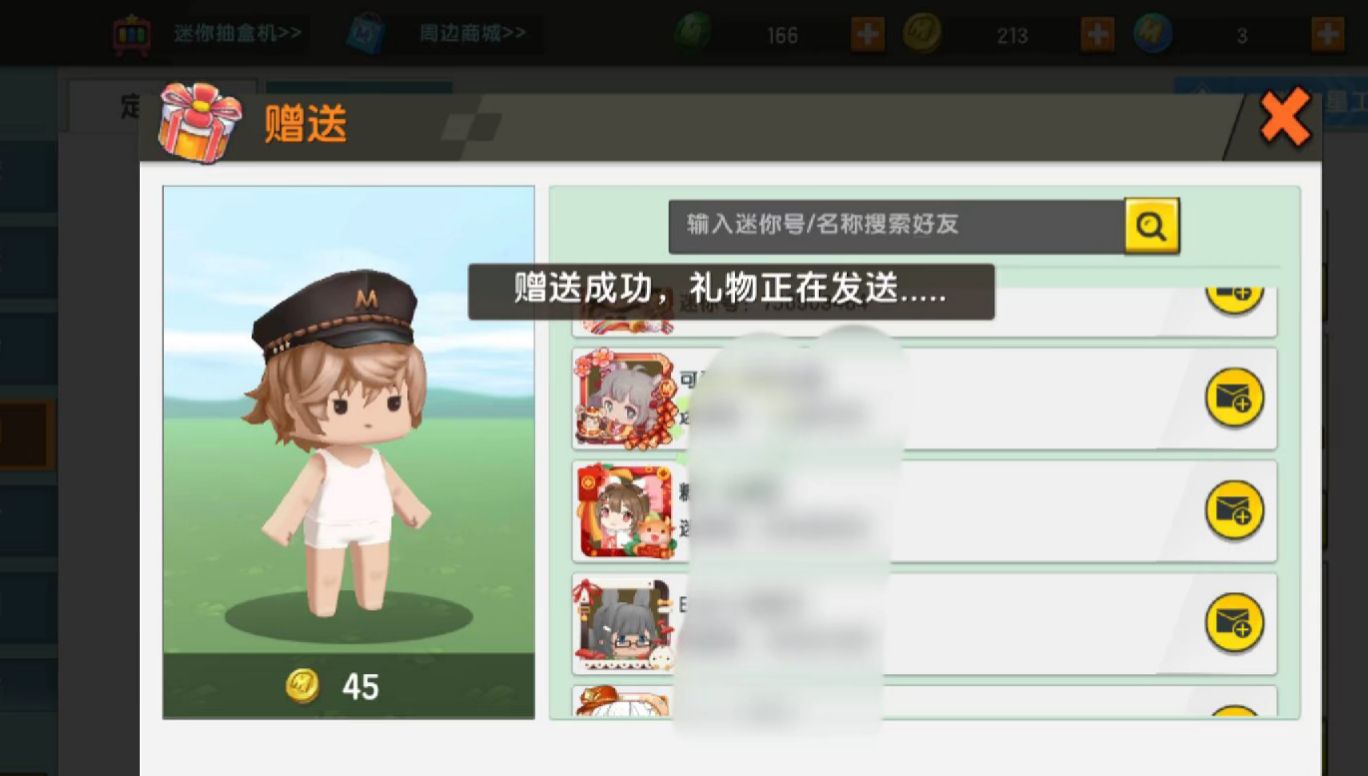Image resolution: width=1368 pixels, height=776 pixels.
Task: Send gift to friend with brown-haired ox avatar
Action: (1234, 511)
